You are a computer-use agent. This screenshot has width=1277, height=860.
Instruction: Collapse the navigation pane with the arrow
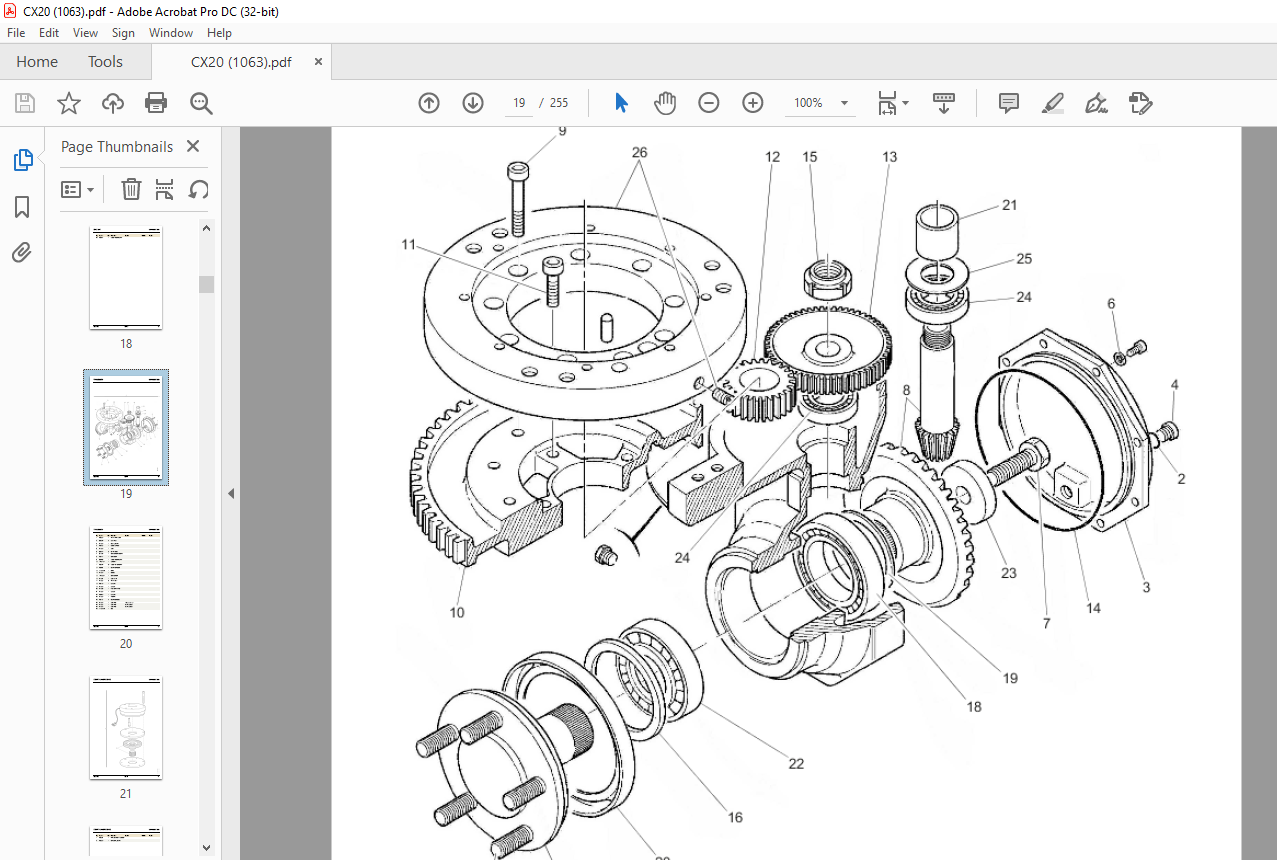click(232, 493)
